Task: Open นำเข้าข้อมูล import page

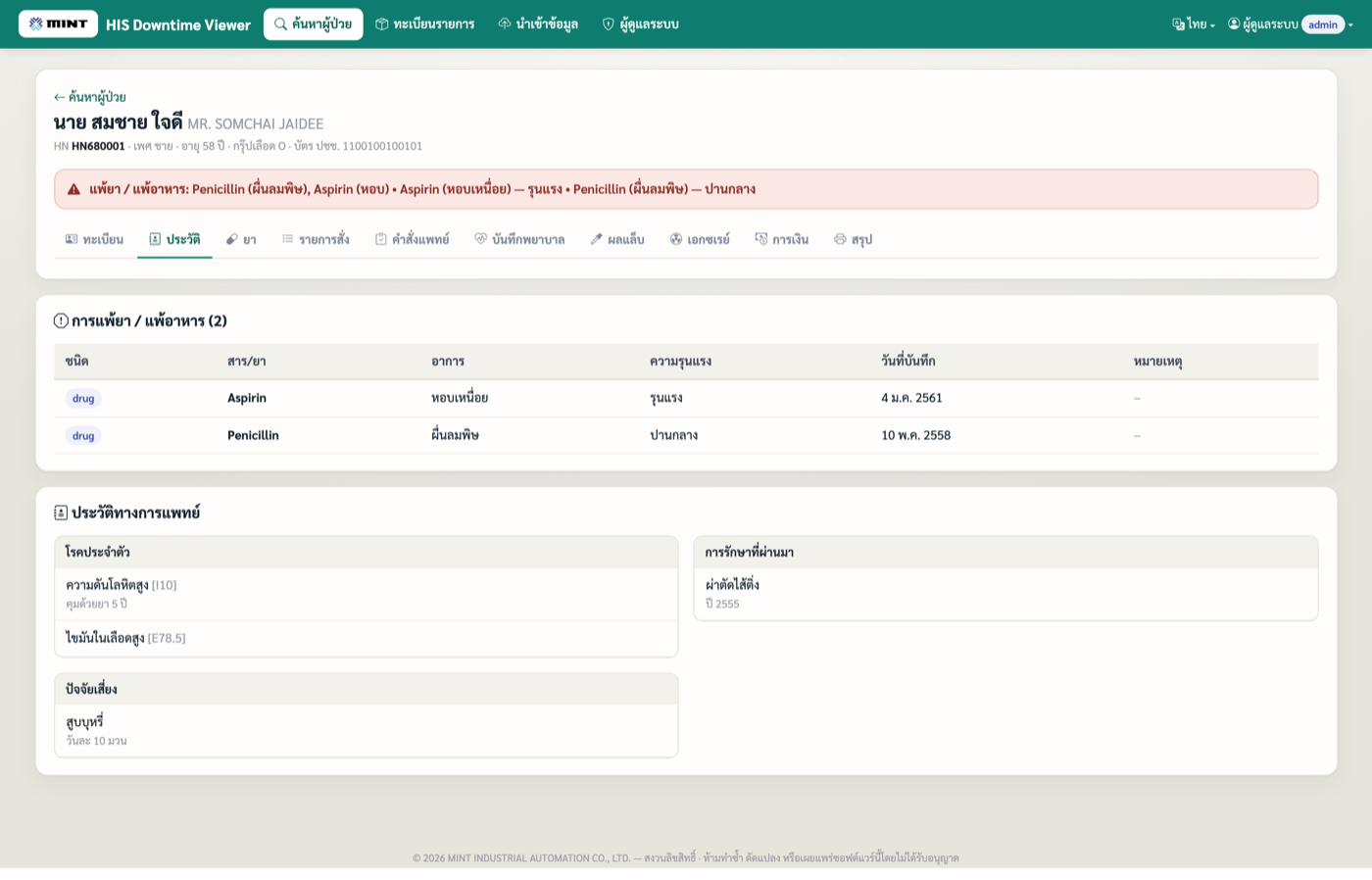Action: tap(538, 24)
